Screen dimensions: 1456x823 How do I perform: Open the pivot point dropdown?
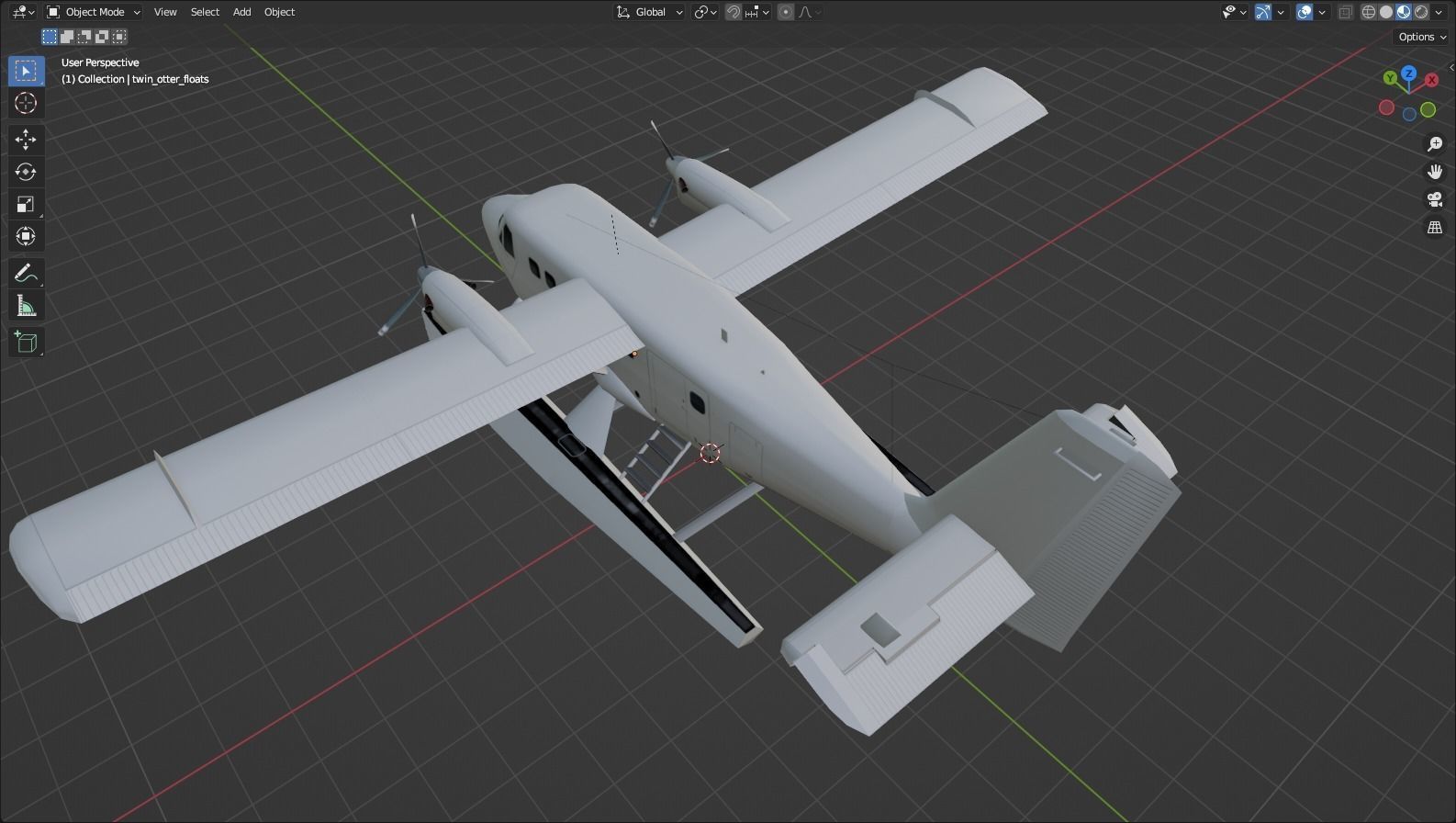[x=704, y=12]
